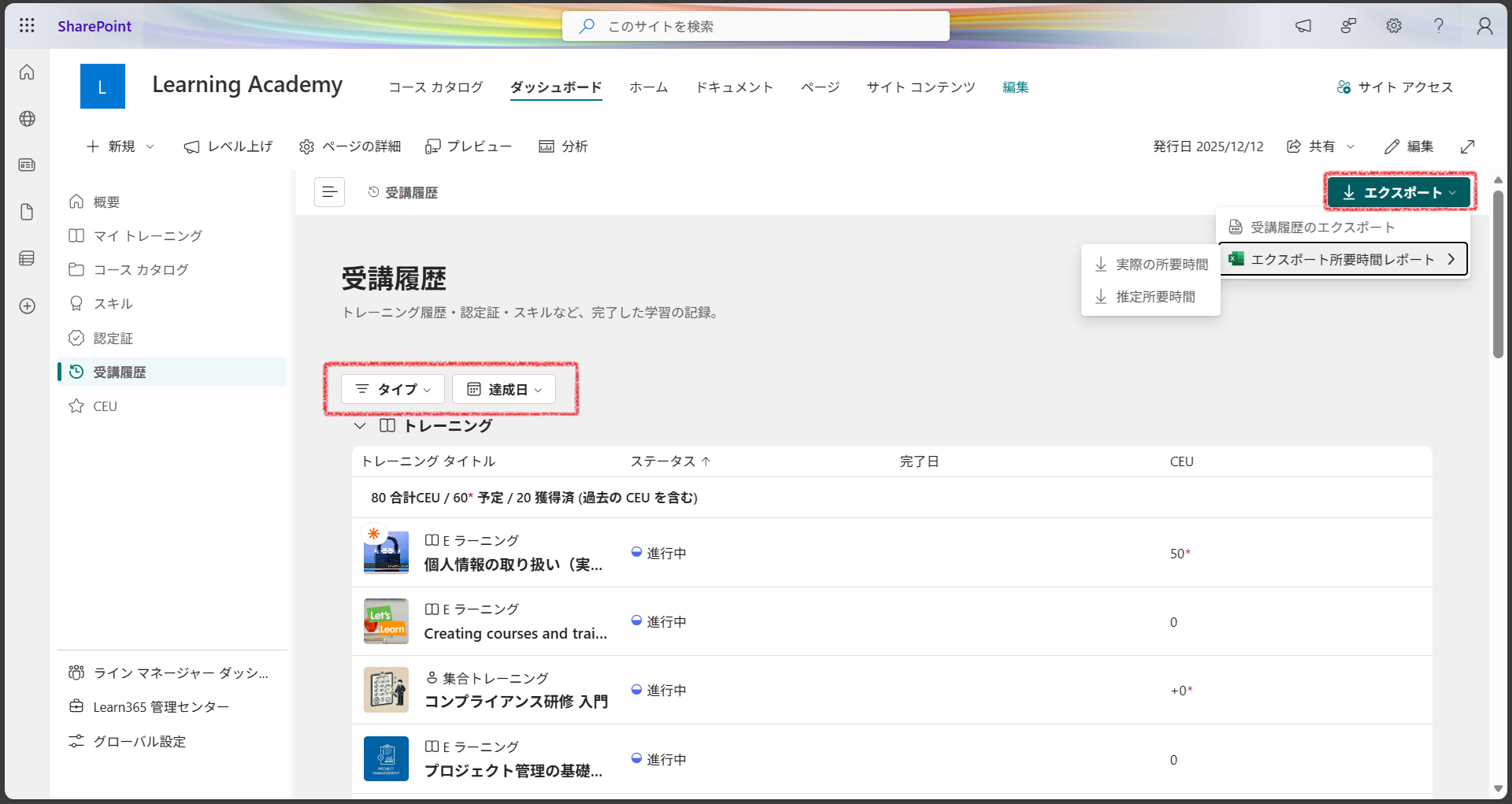The image size is (1512, 804).
Task: Click the SharePoint brand link
Action: [x=94, y=26]
